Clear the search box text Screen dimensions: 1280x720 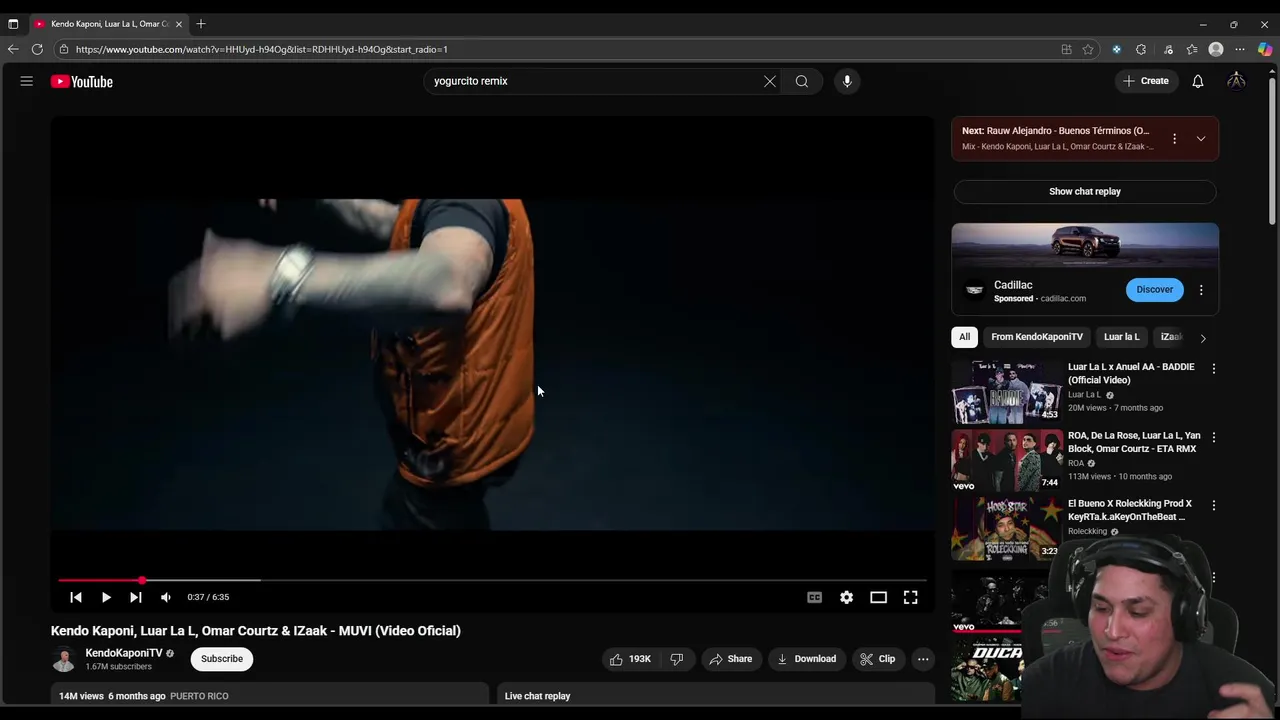click(770, 81)
